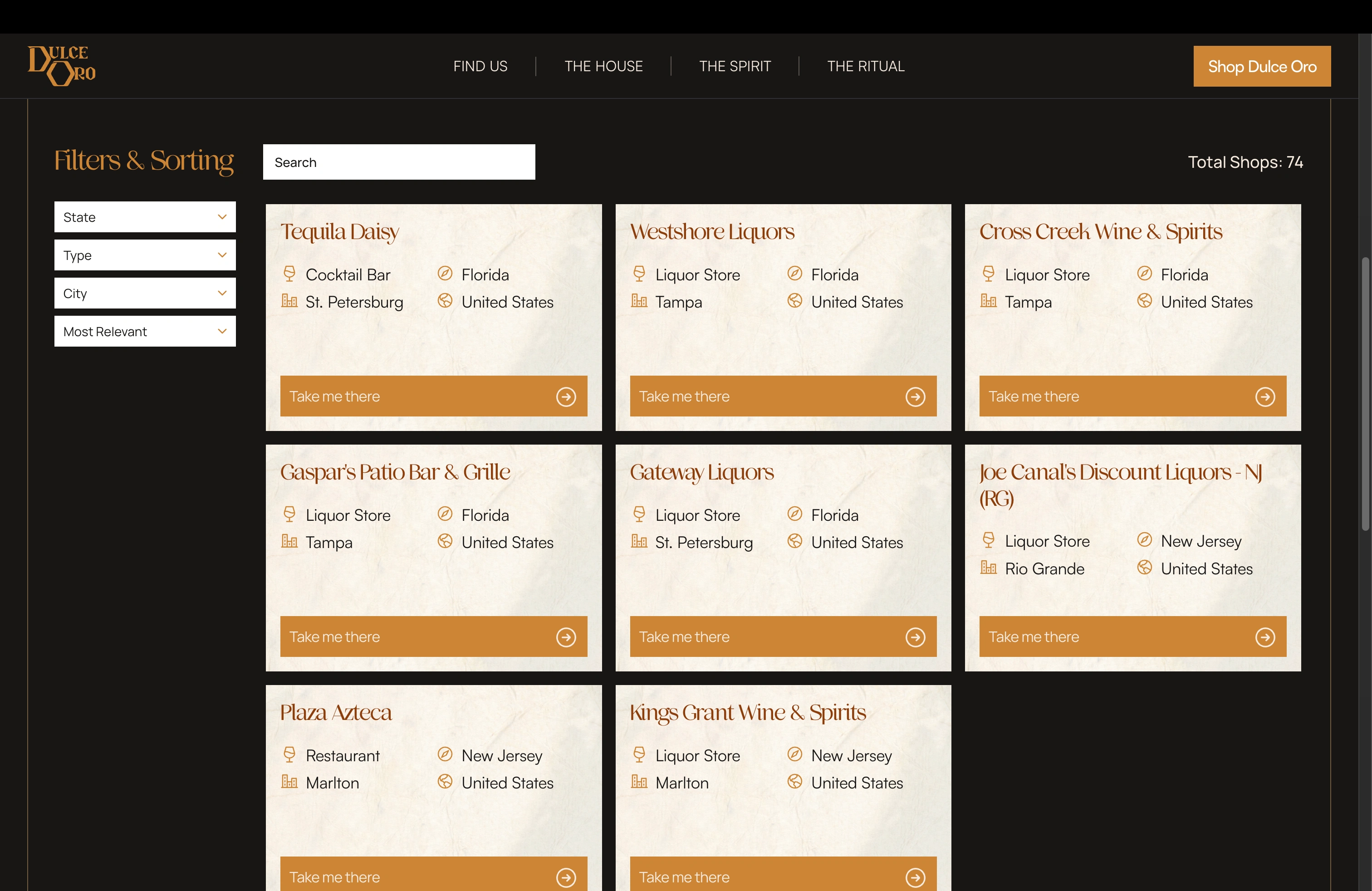The image size is (1372, 891).
Task: Click building icon next to Rio Grande
Action: [x=988, y=568]
